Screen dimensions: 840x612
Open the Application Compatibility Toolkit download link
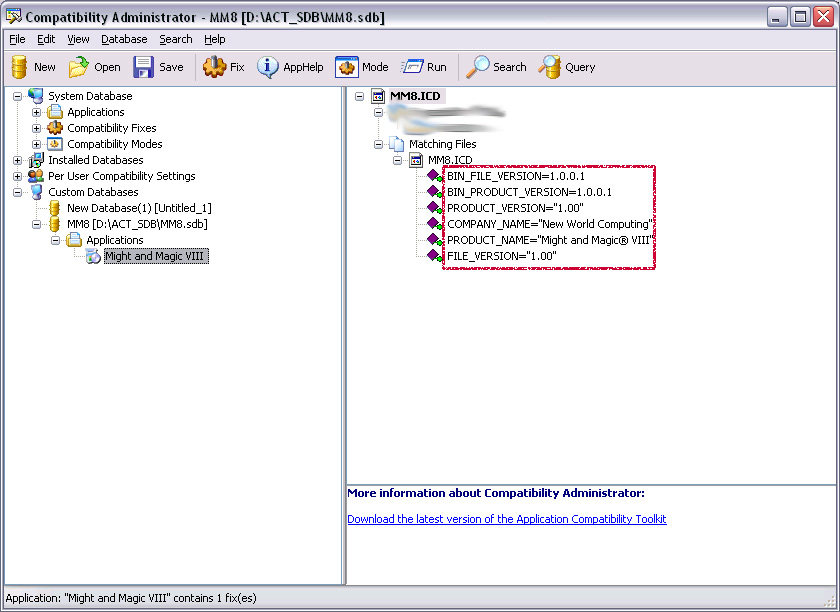point(507,519)
